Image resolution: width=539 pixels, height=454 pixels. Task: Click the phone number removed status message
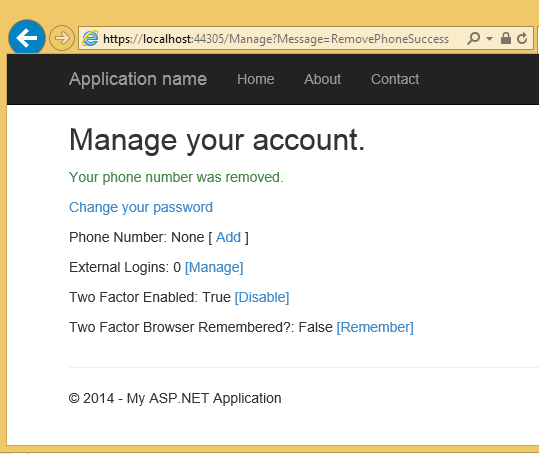point(176,177)
